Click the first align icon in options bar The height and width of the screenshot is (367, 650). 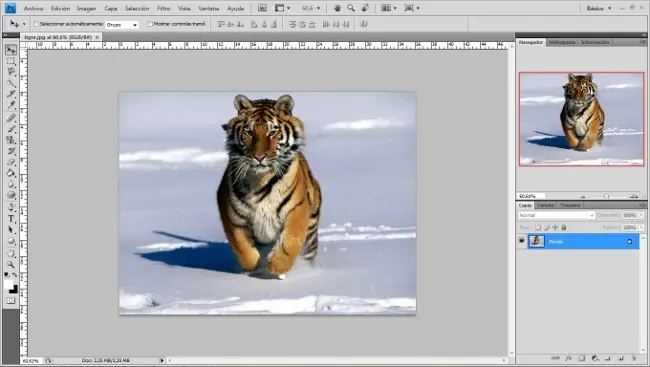click(x=221, y=24)
